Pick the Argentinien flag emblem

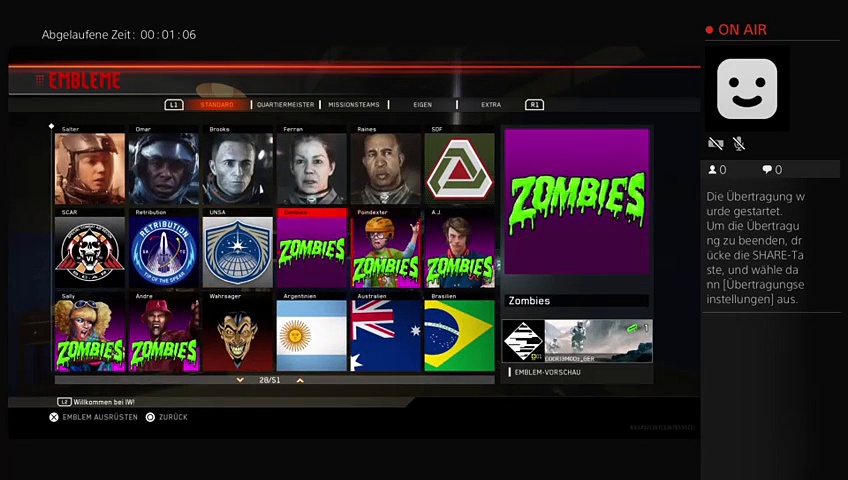312,336
